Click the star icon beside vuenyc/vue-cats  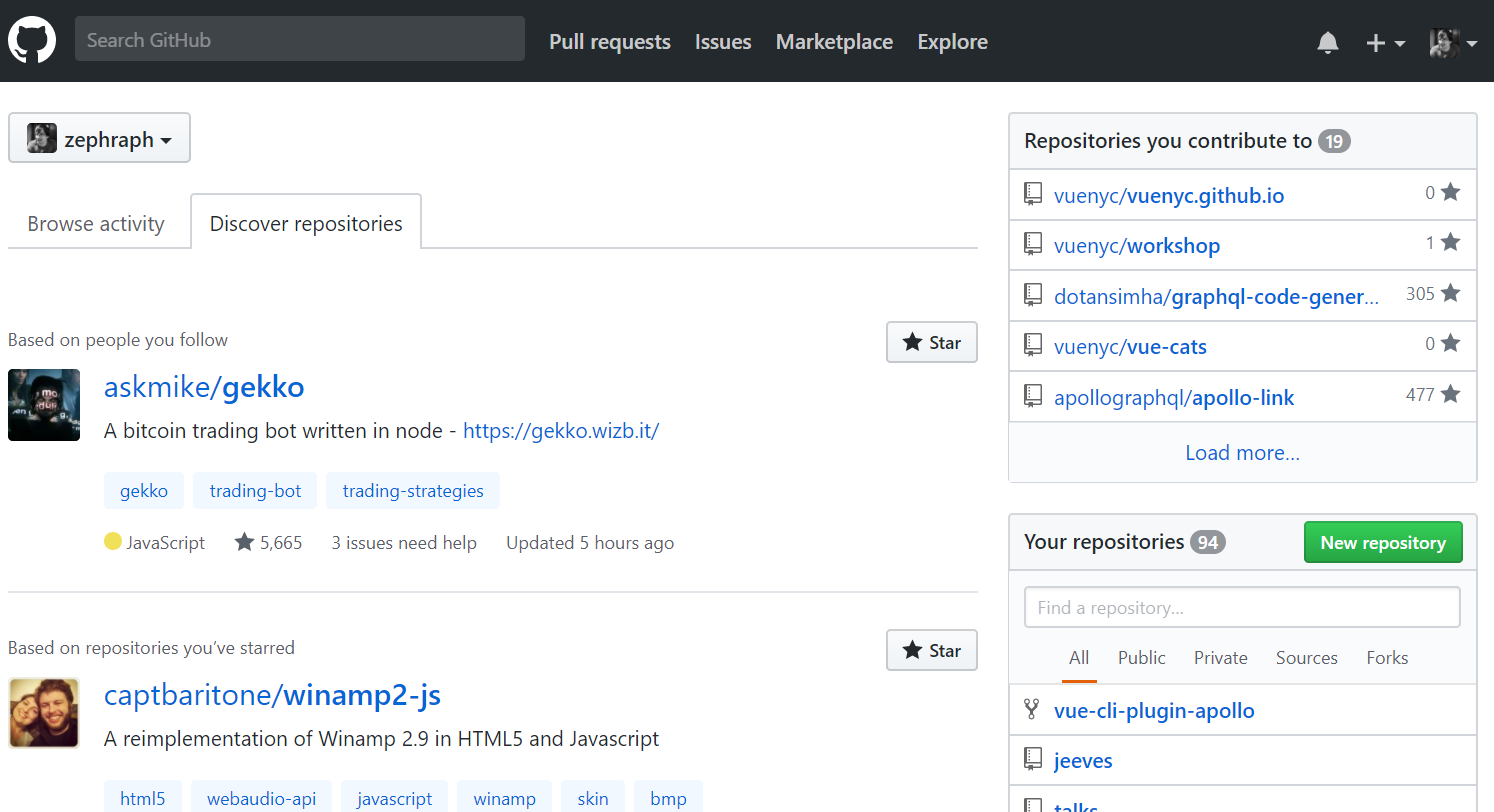[x=1450, y=344]
